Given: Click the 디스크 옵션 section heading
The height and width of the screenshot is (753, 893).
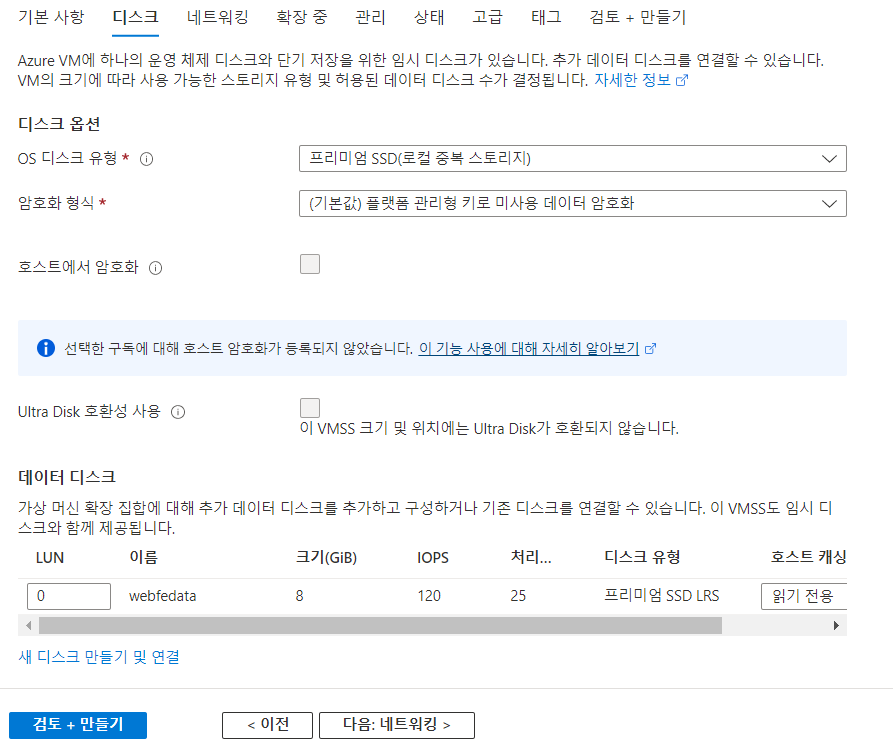Looking at the screenshot, I should click(x=59, y=124).
